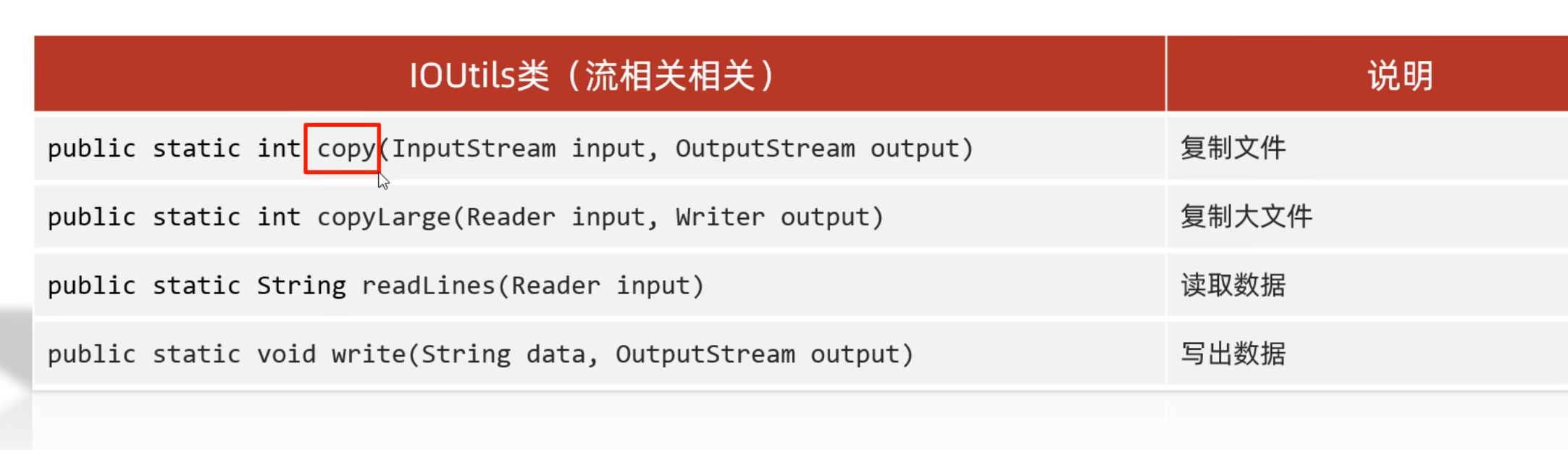1568x450 pixels.
Task: Click the readLines method name
Action: [428, 286]
